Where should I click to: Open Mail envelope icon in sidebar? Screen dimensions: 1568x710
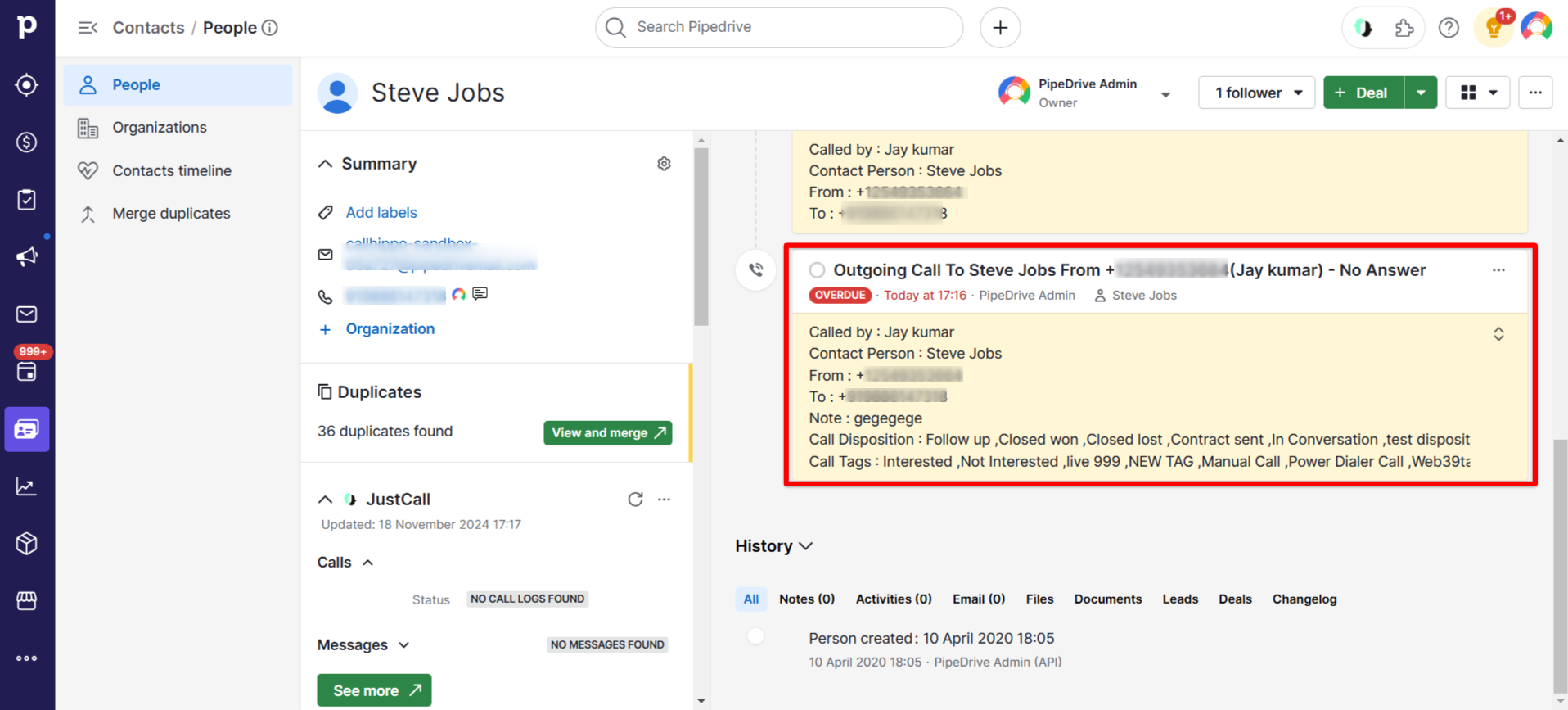click(27, 314)
